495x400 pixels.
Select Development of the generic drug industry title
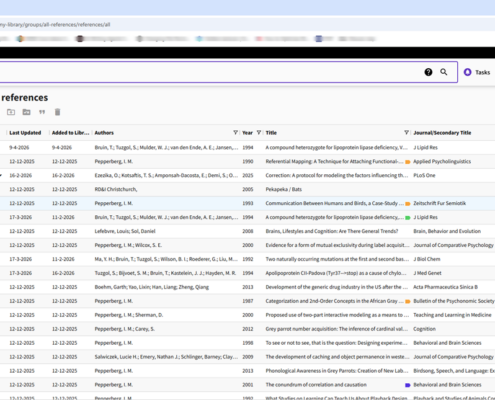pyautogui.click(x=337, y=287)
